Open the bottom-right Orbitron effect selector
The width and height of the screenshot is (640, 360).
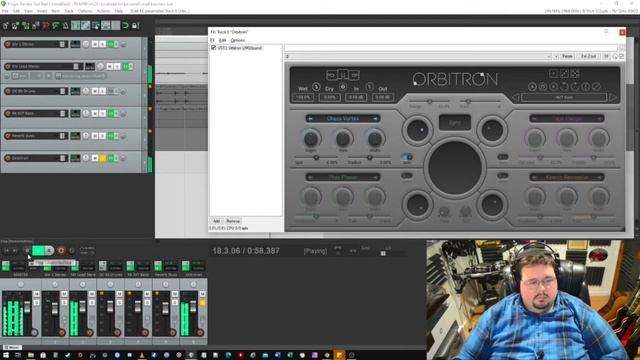(x=567, y=177)
